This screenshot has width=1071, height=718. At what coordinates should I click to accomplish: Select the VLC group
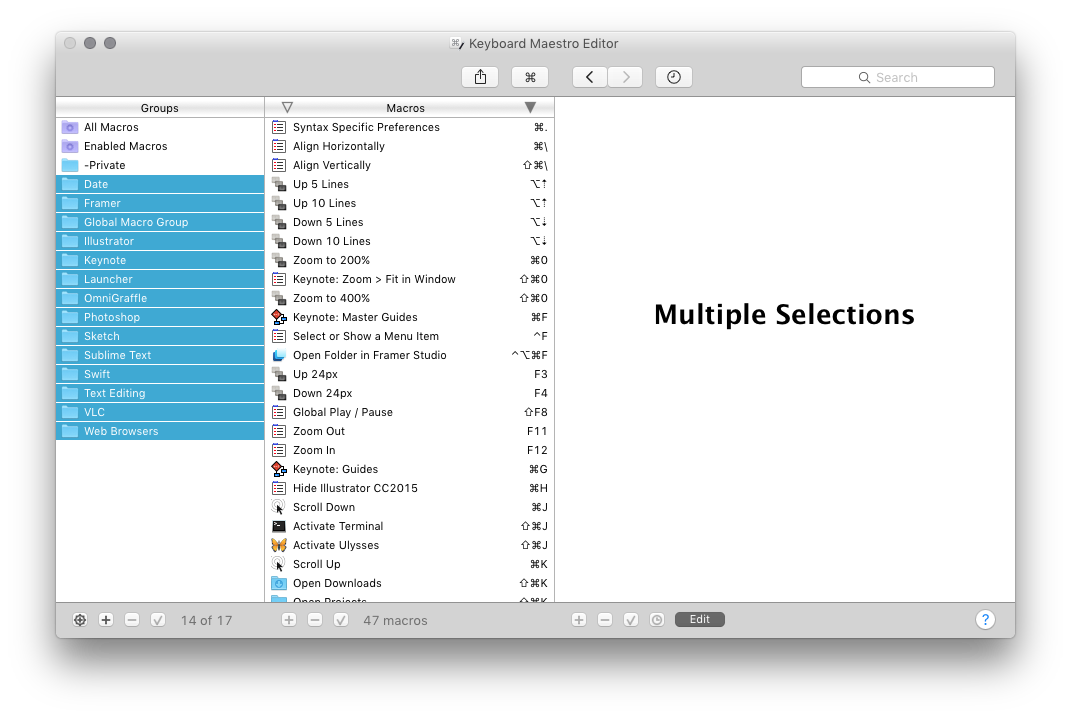[x=160, y=412]
